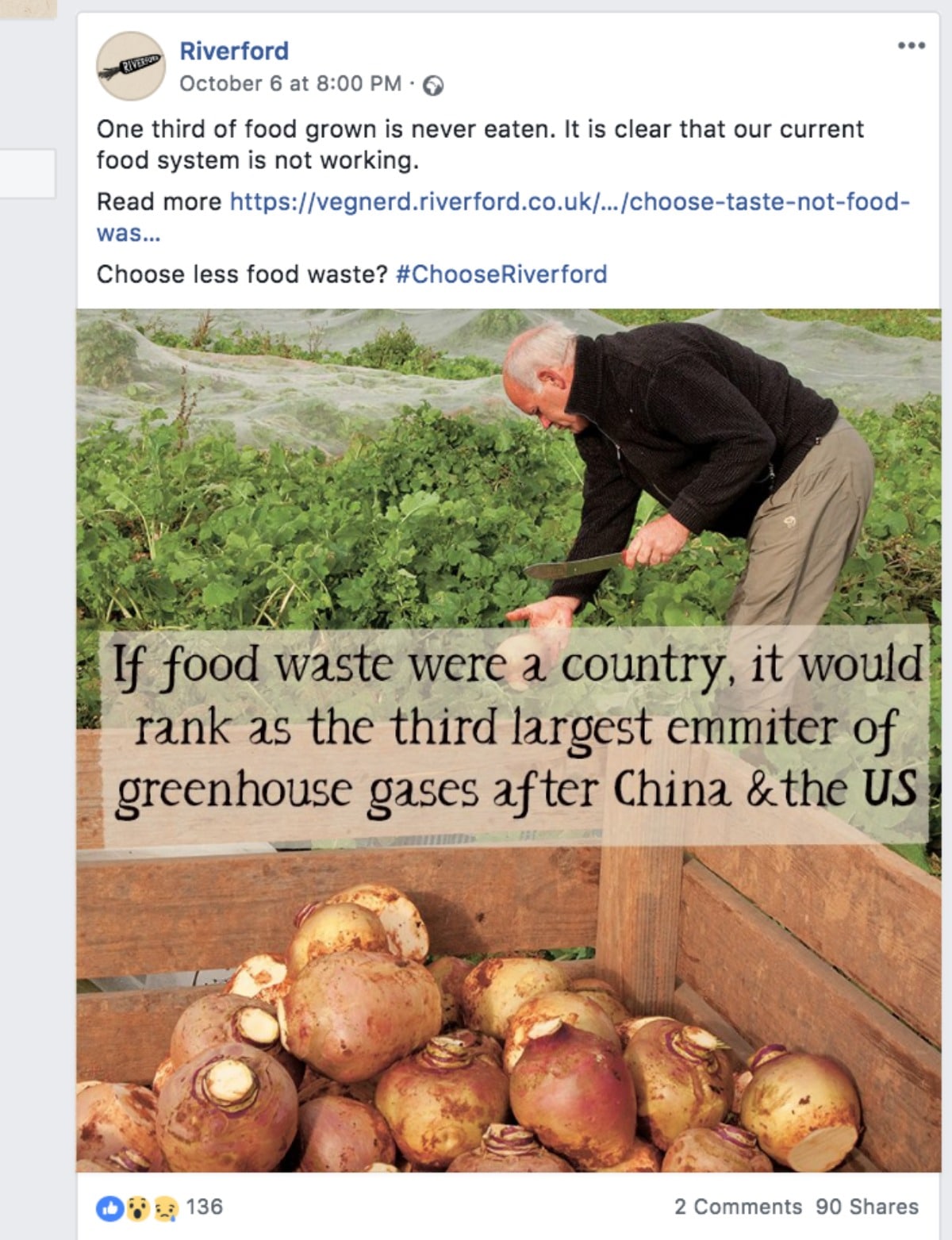Click the truncated 'was...' link continuation

pos(129,233)
